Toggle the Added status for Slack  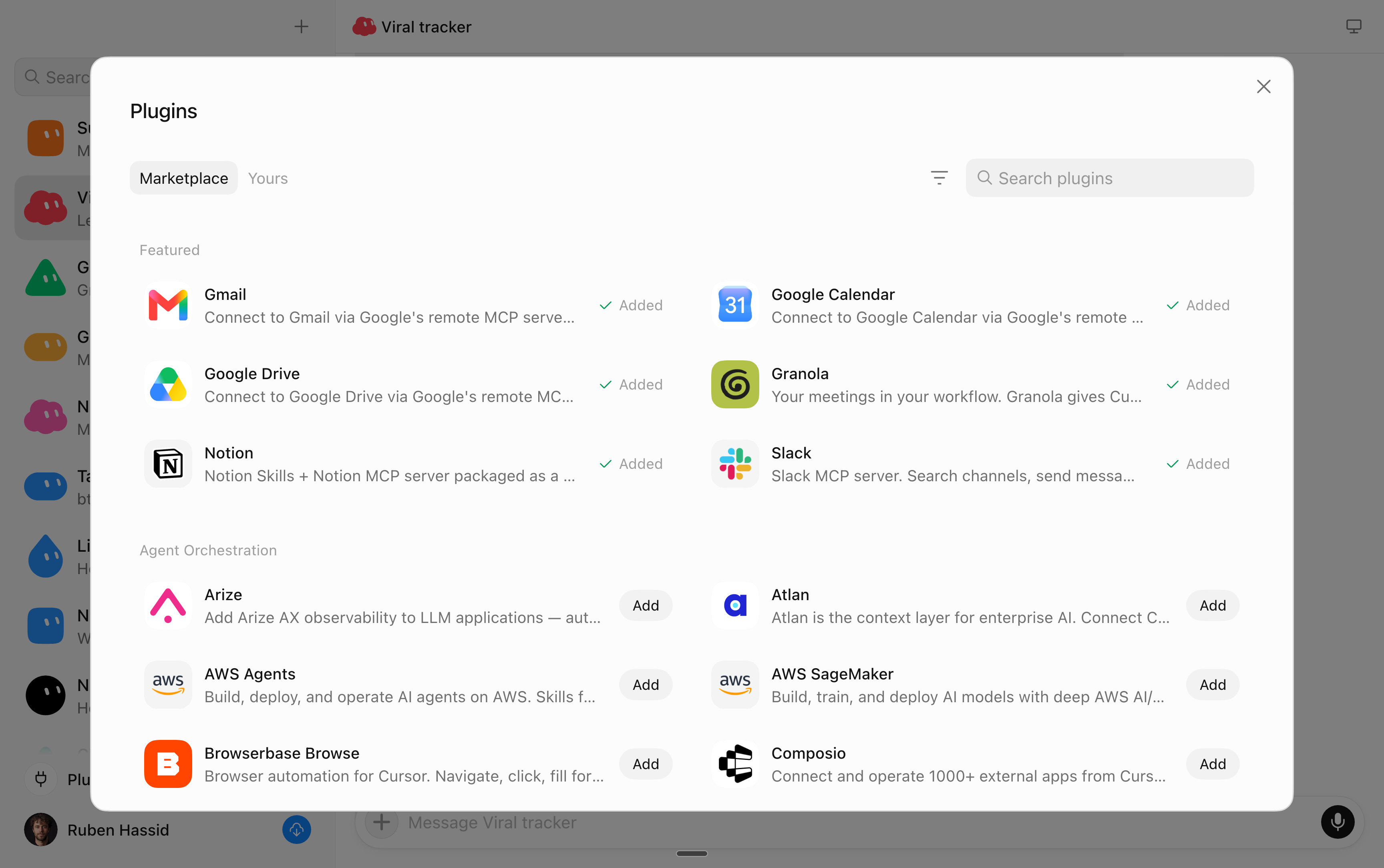pos(1198,463)
